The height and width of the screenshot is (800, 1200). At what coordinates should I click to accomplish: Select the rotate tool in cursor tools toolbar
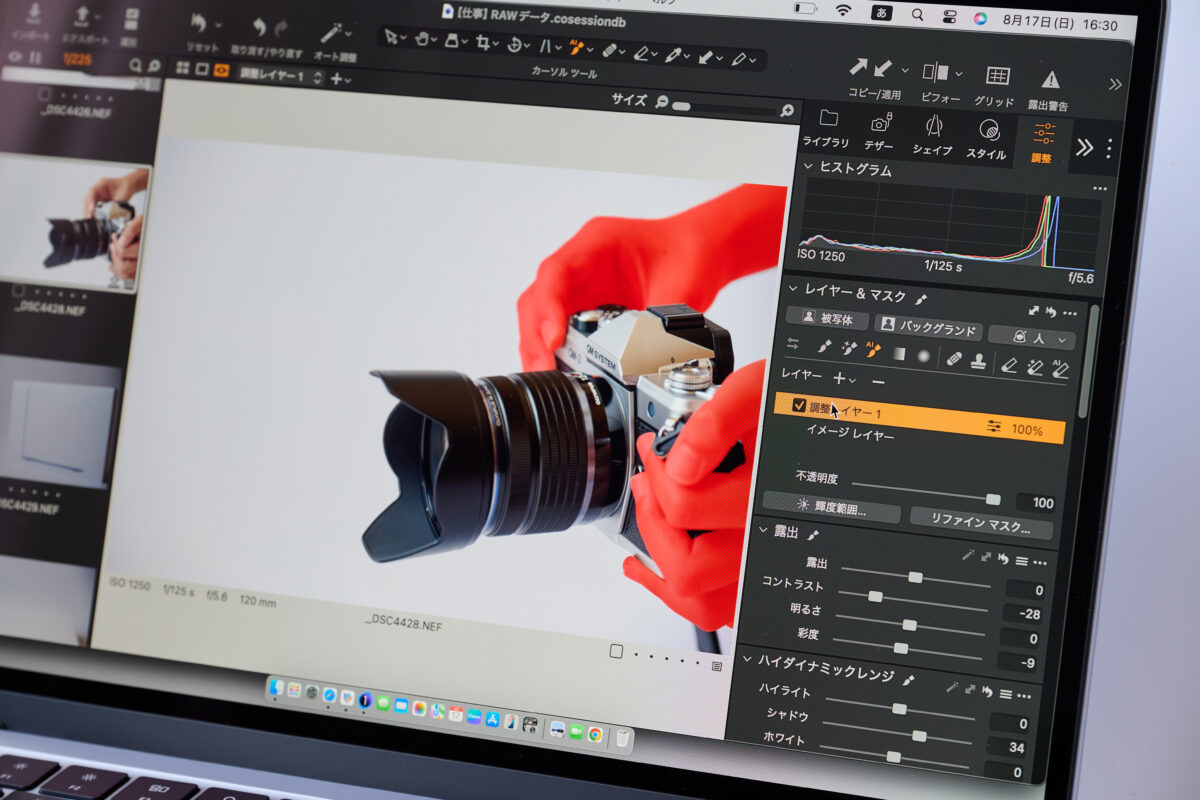tap(514, 44)
